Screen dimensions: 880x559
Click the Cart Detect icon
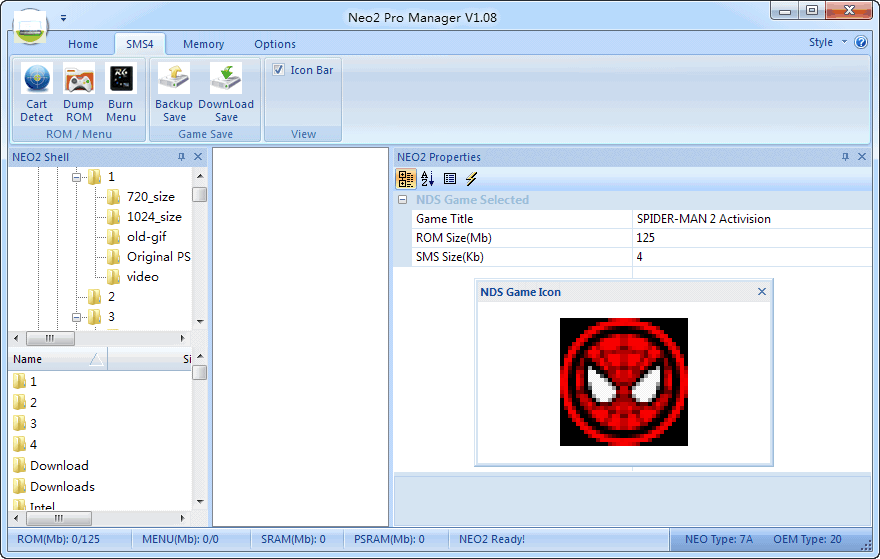37,79
